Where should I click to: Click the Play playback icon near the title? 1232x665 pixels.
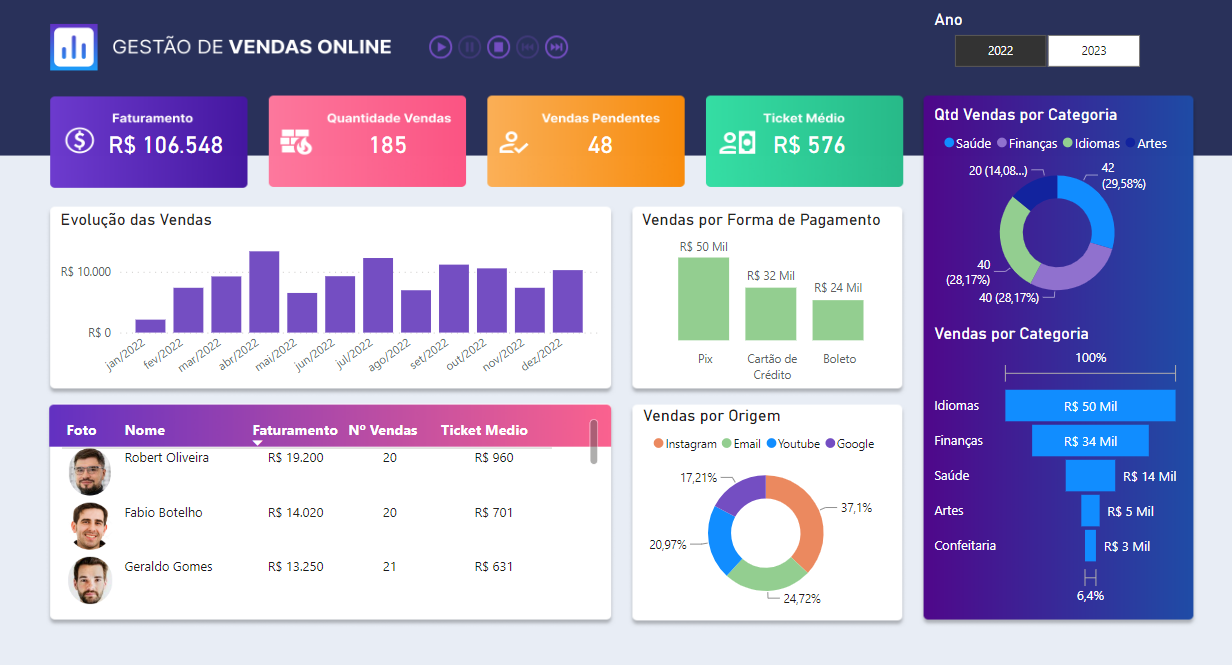click(440, 47)
